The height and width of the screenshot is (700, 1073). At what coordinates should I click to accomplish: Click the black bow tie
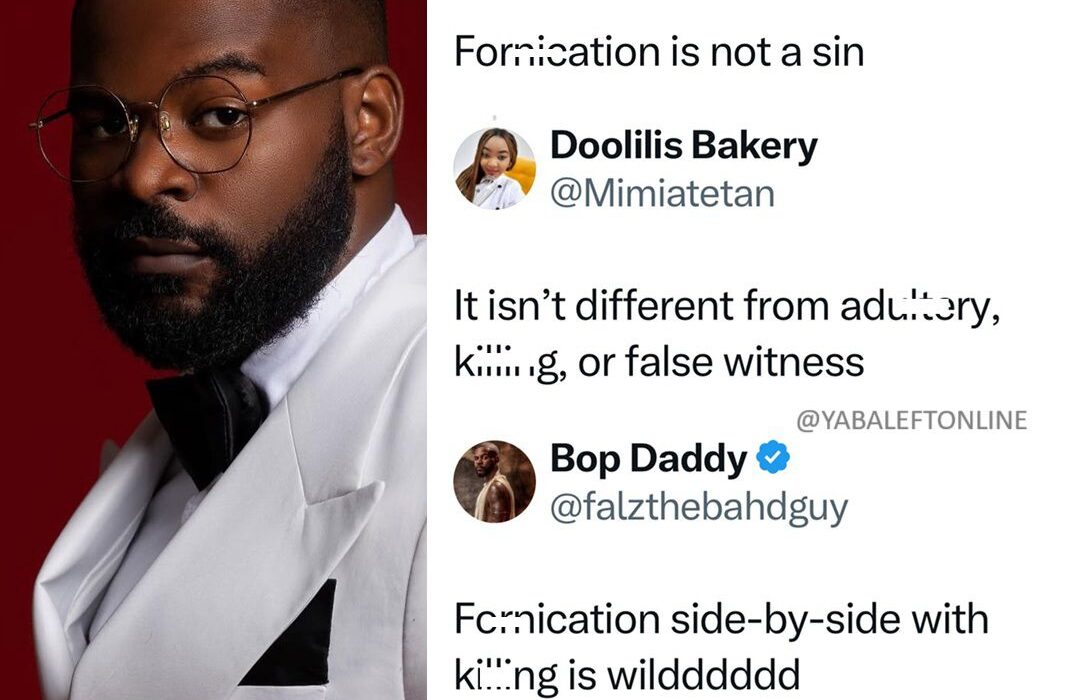(x=207, y=422)
